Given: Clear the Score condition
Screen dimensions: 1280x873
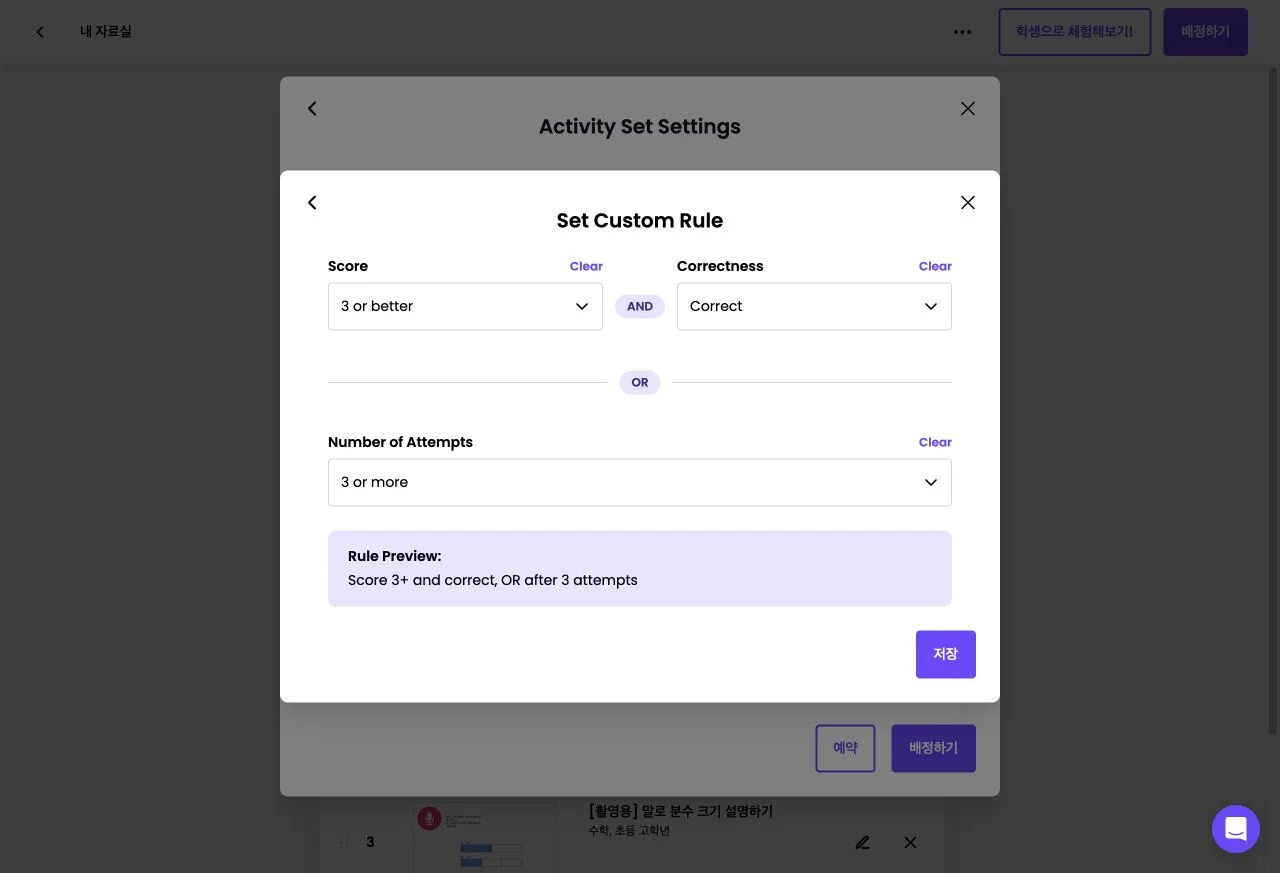Looking at the screenshot, I should (x=586, y=266).
